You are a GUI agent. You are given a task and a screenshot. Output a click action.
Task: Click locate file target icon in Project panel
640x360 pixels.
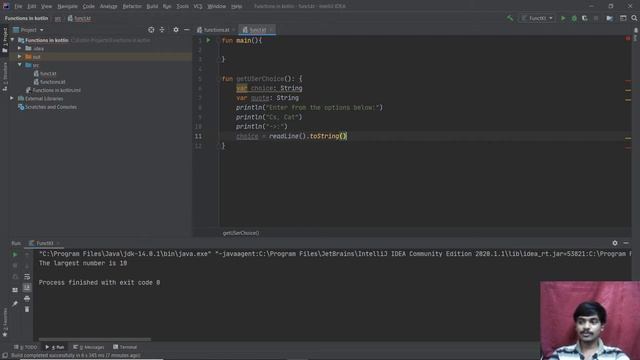[x=151, y=30]
